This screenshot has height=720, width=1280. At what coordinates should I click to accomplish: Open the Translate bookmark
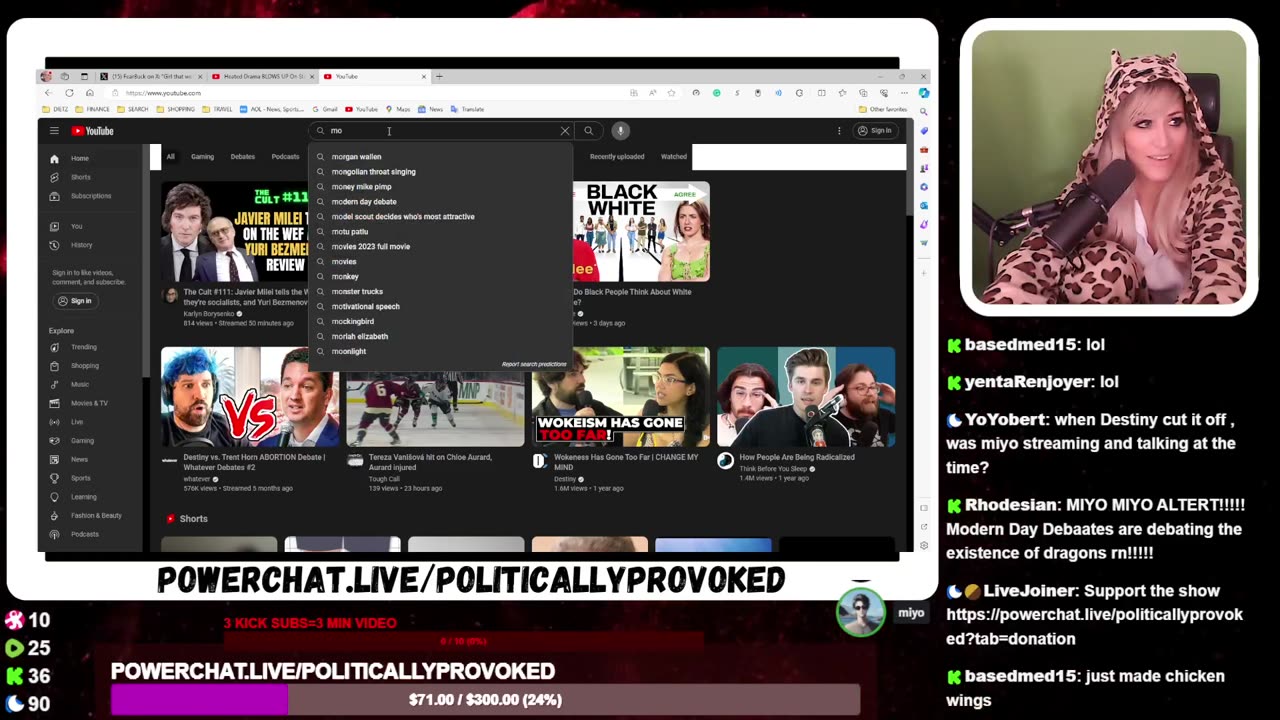[468, 109]
